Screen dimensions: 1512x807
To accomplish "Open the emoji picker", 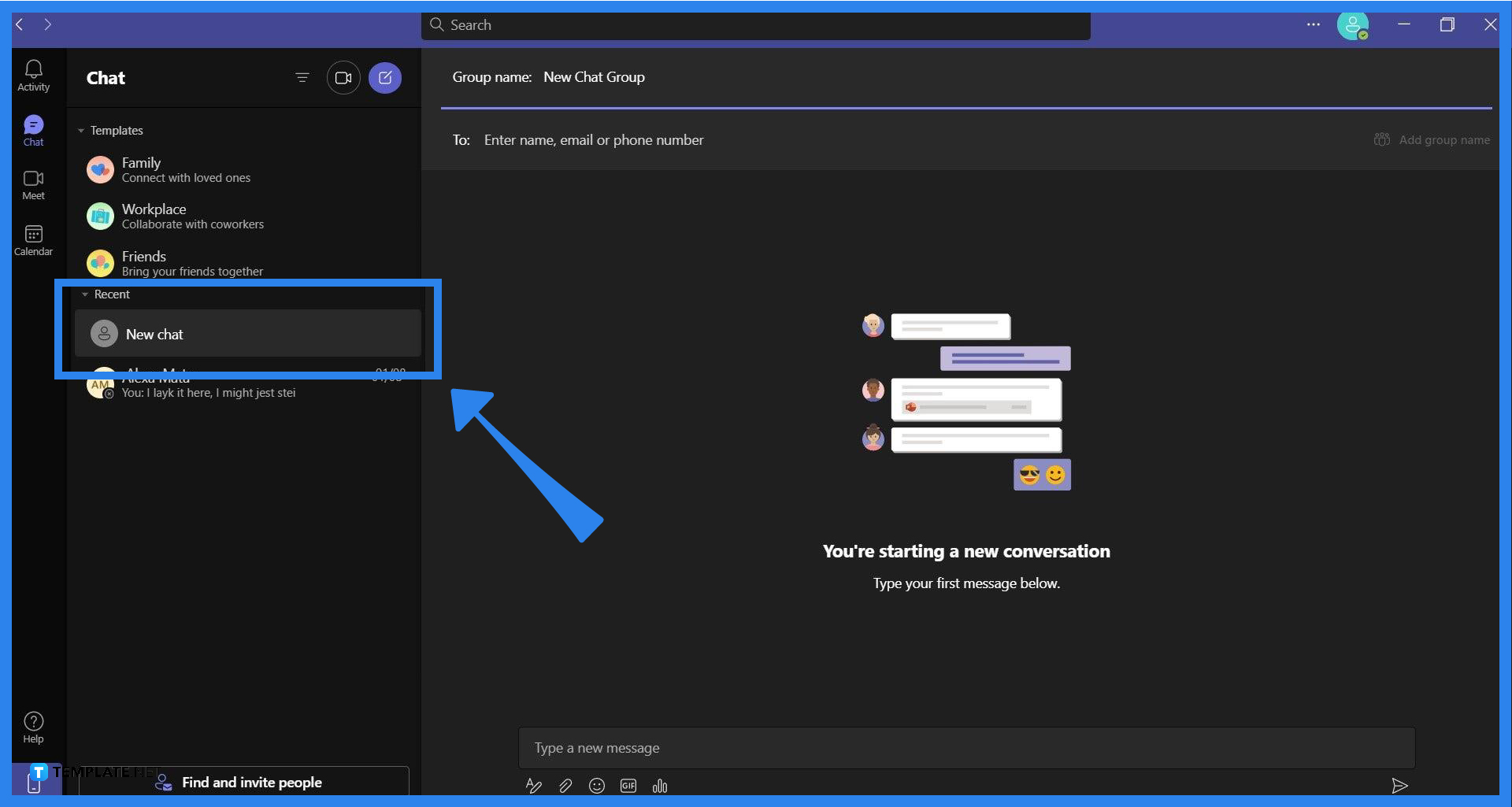I will 596,785.
